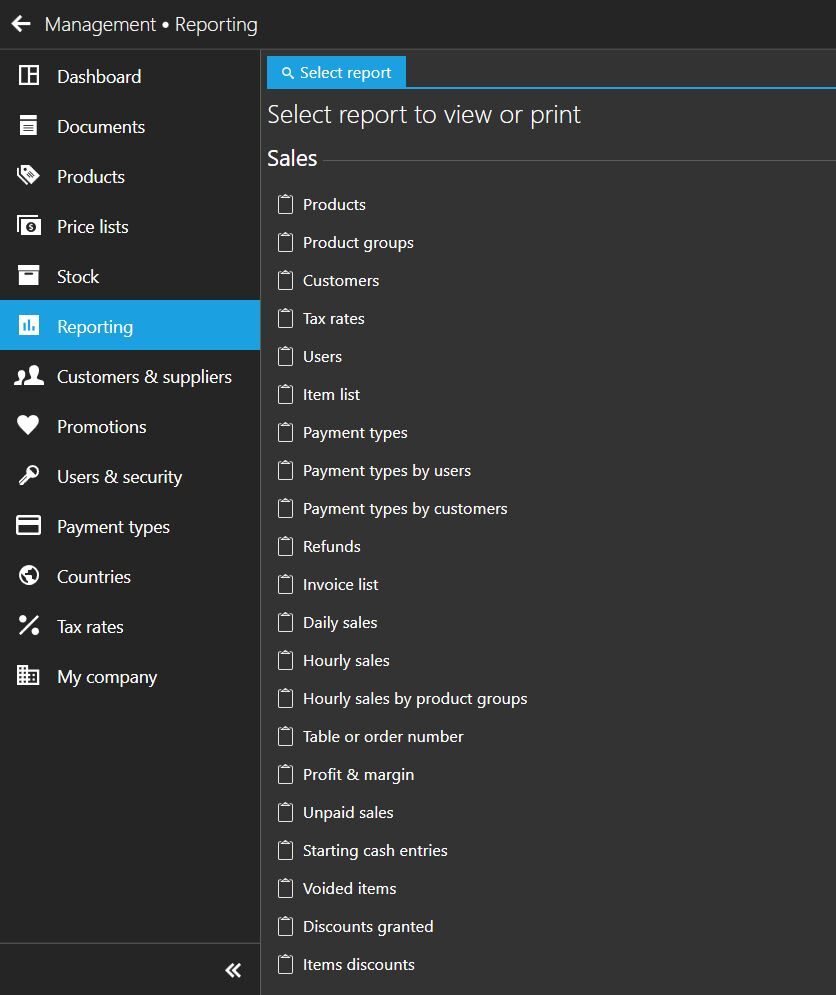
Task: Open the Profit & margin report
Action: [358, 775]
